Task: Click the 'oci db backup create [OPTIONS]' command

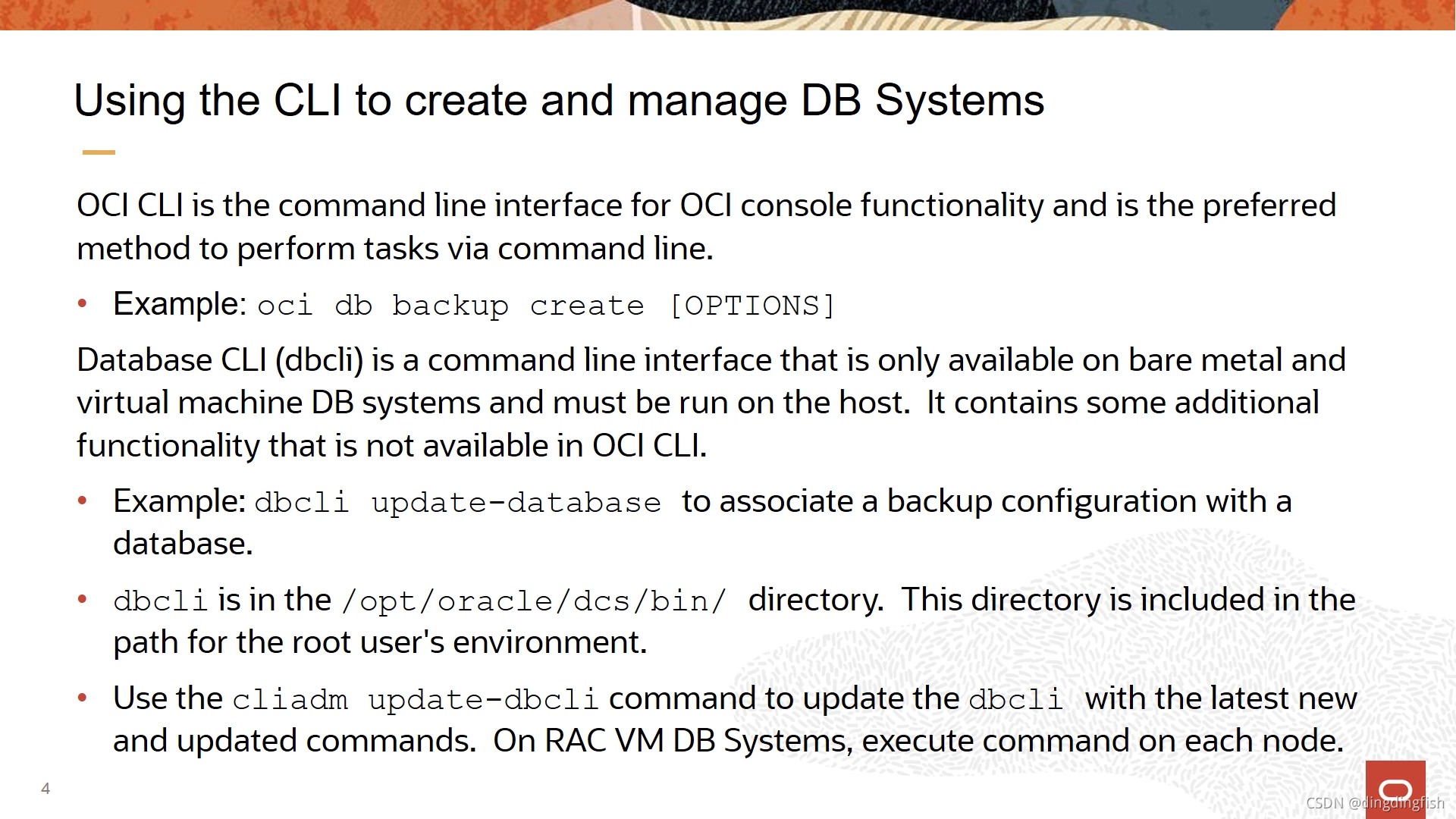Action: tap(546, 306)
